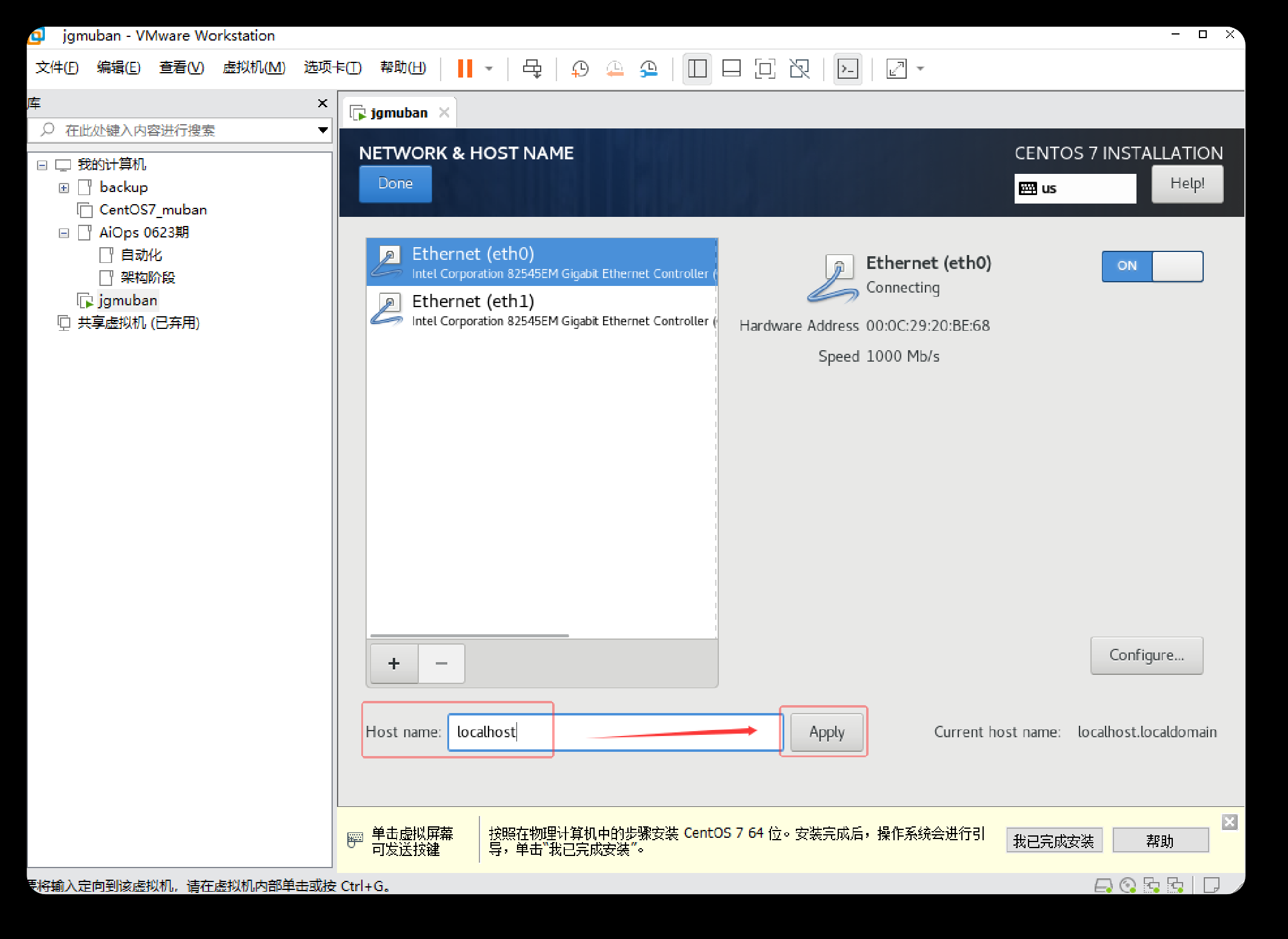
Task: Click the second network adapter status icon
Action: coord(1175,886)
